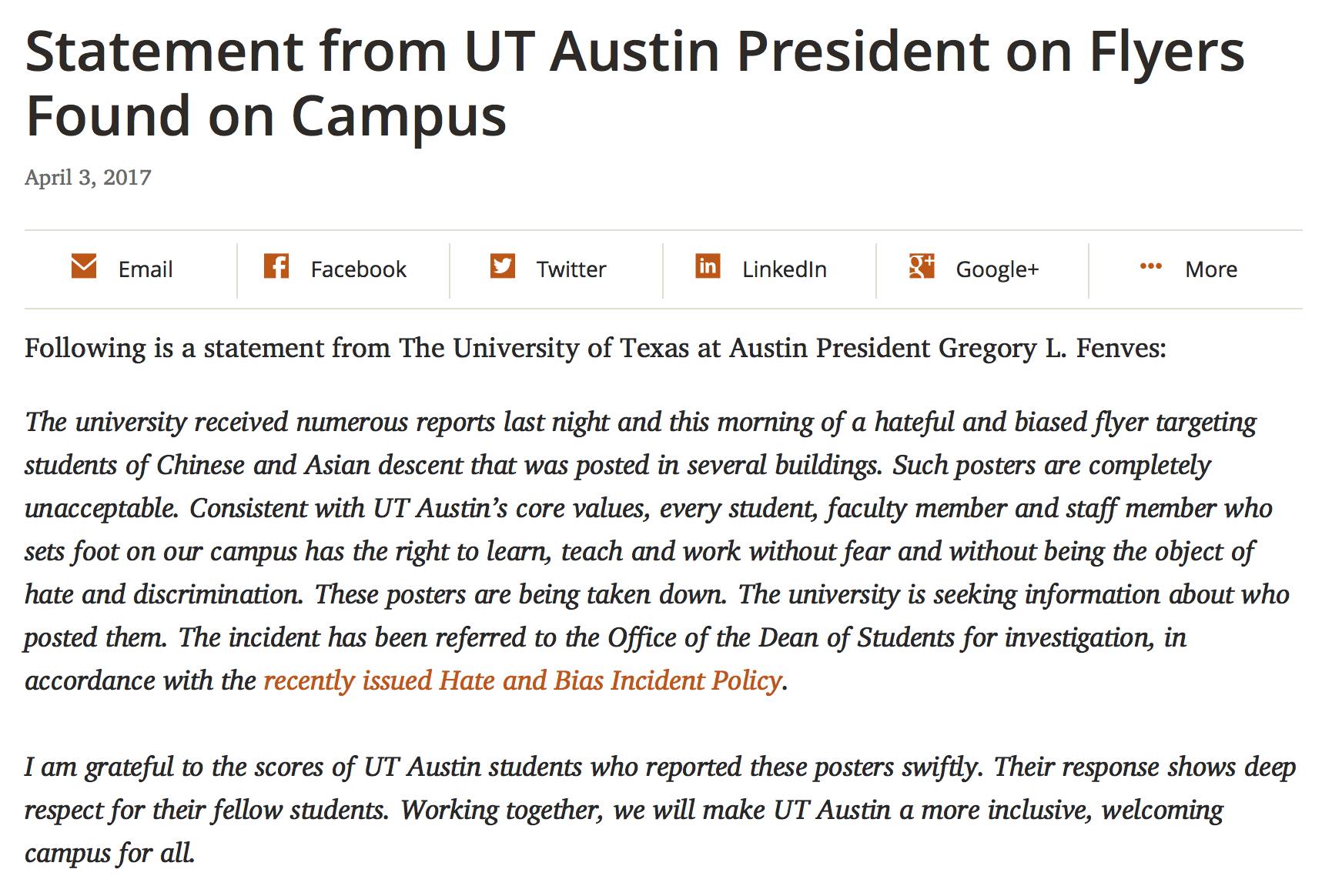Screen dimensions: 1332x896
Task: Open the "More" sharing options label
Action: (1210, 269)
